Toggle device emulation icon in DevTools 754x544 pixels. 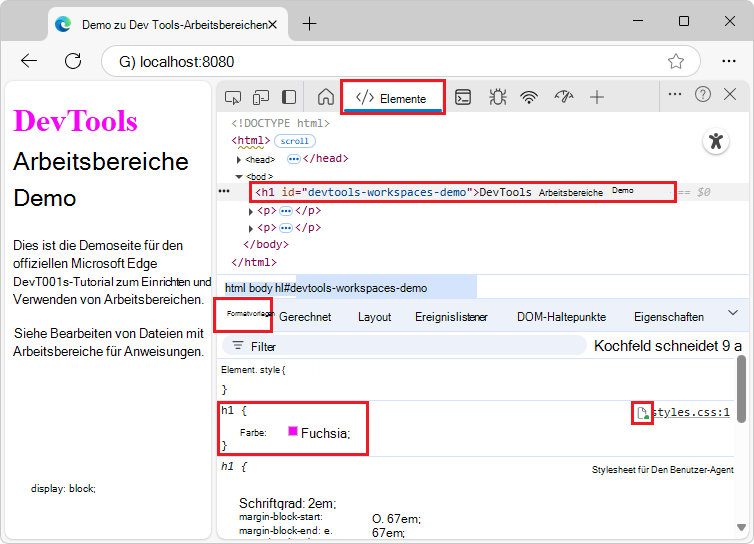(261, 97)
